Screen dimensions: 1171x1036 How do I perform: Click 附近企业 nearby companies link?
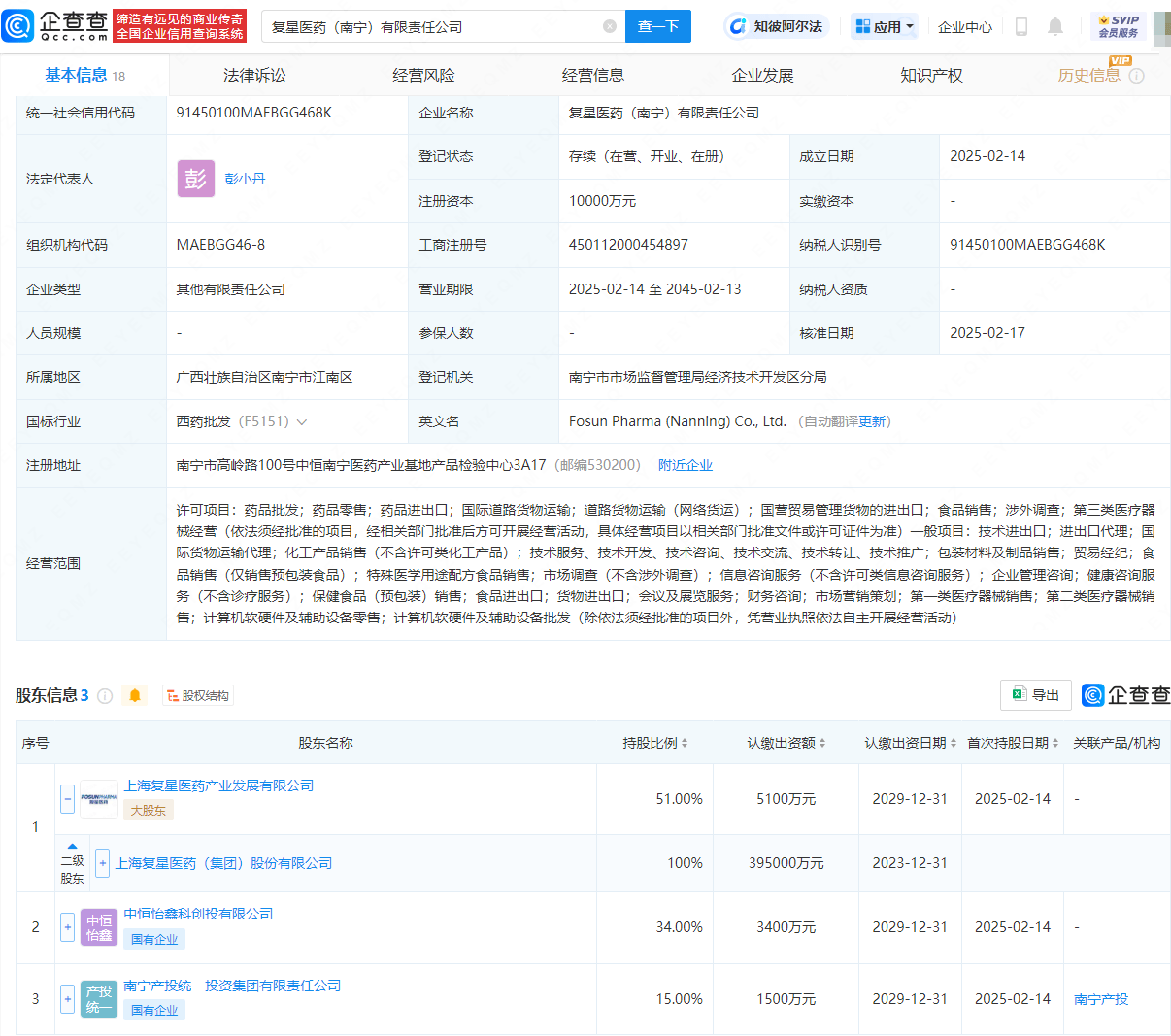coord(686,465)
